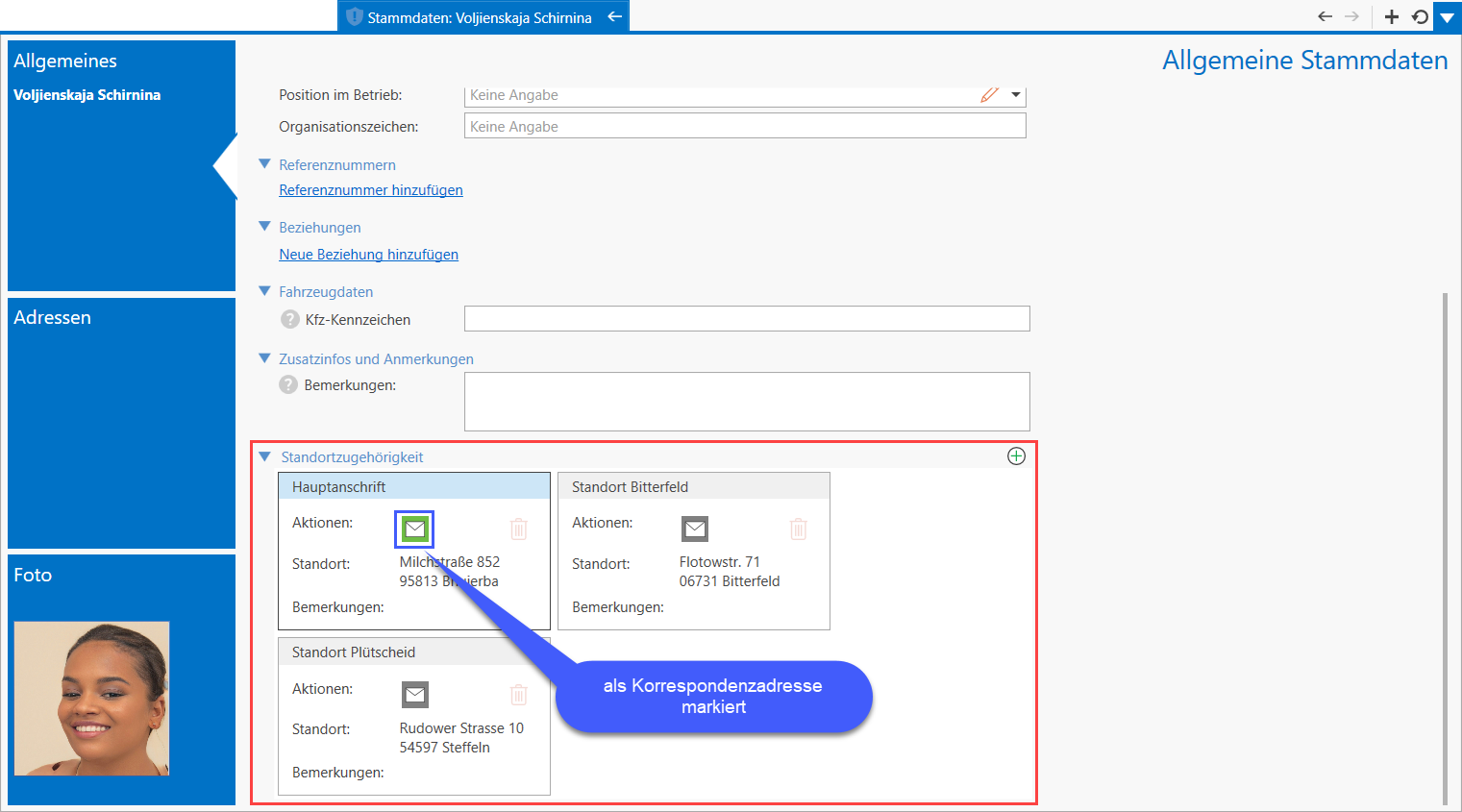Delete the Hauptanschrift location card
1462x812 pixels.
pos(518,529)
